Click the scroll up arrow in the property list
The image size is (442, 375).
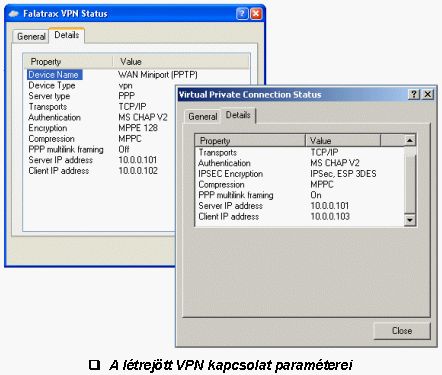click(x=410, y=140)
